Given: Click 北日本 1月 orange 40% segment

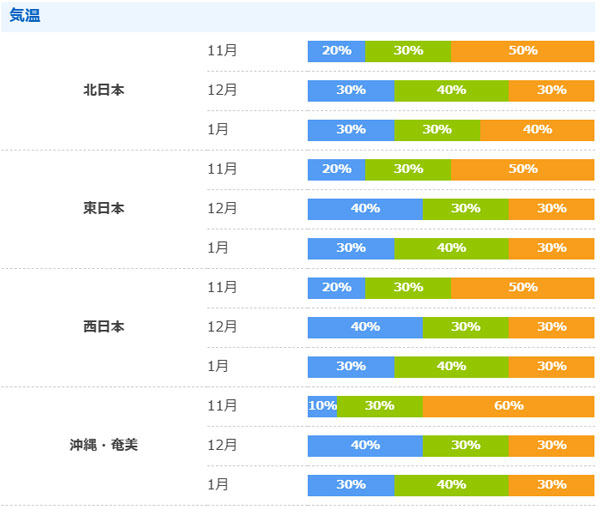Looking at the screenshot, I should [x=536, y=130].
